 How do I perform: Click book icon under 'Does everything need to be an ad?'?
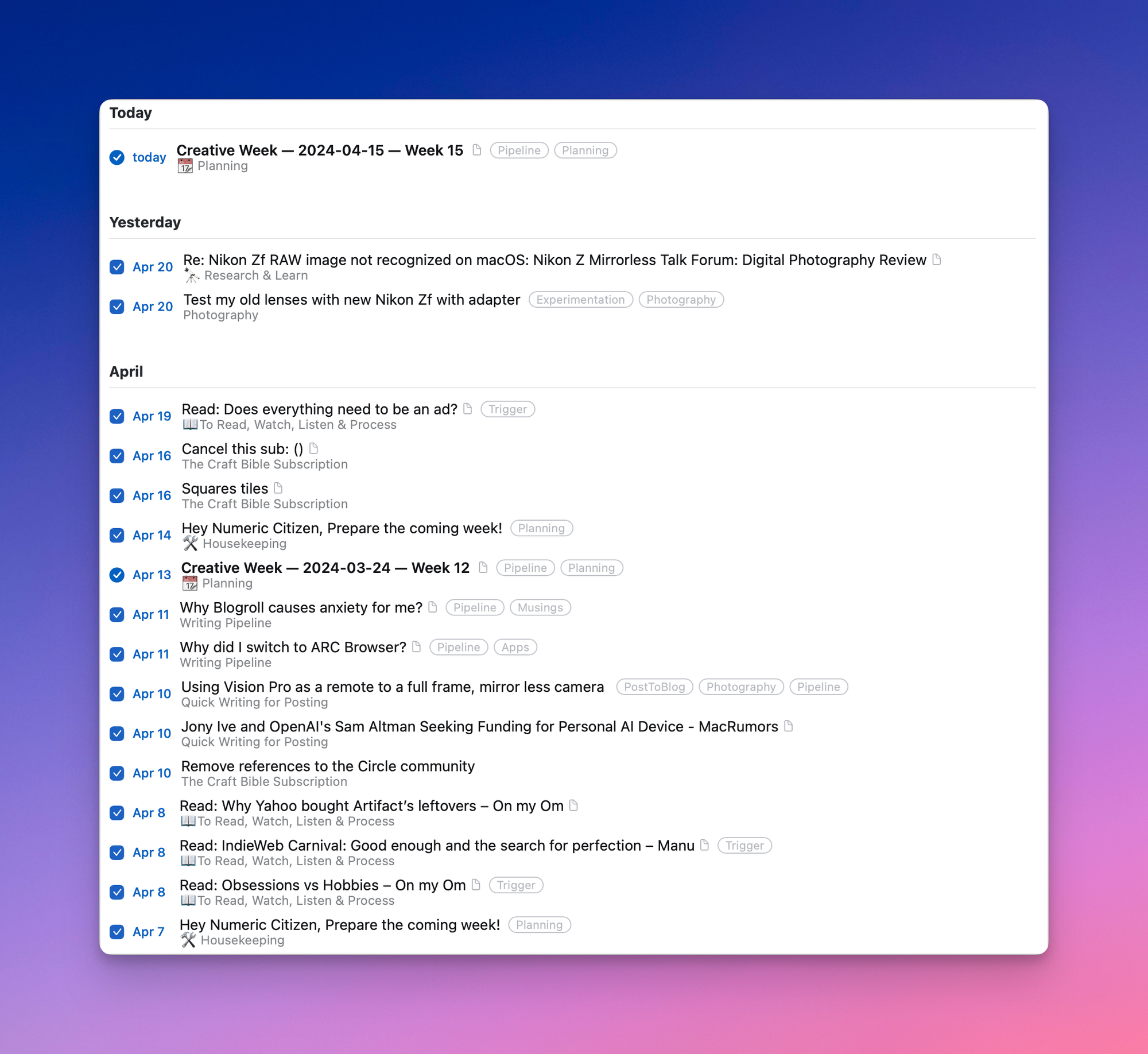pyautogui.click(x=189, y=425)
